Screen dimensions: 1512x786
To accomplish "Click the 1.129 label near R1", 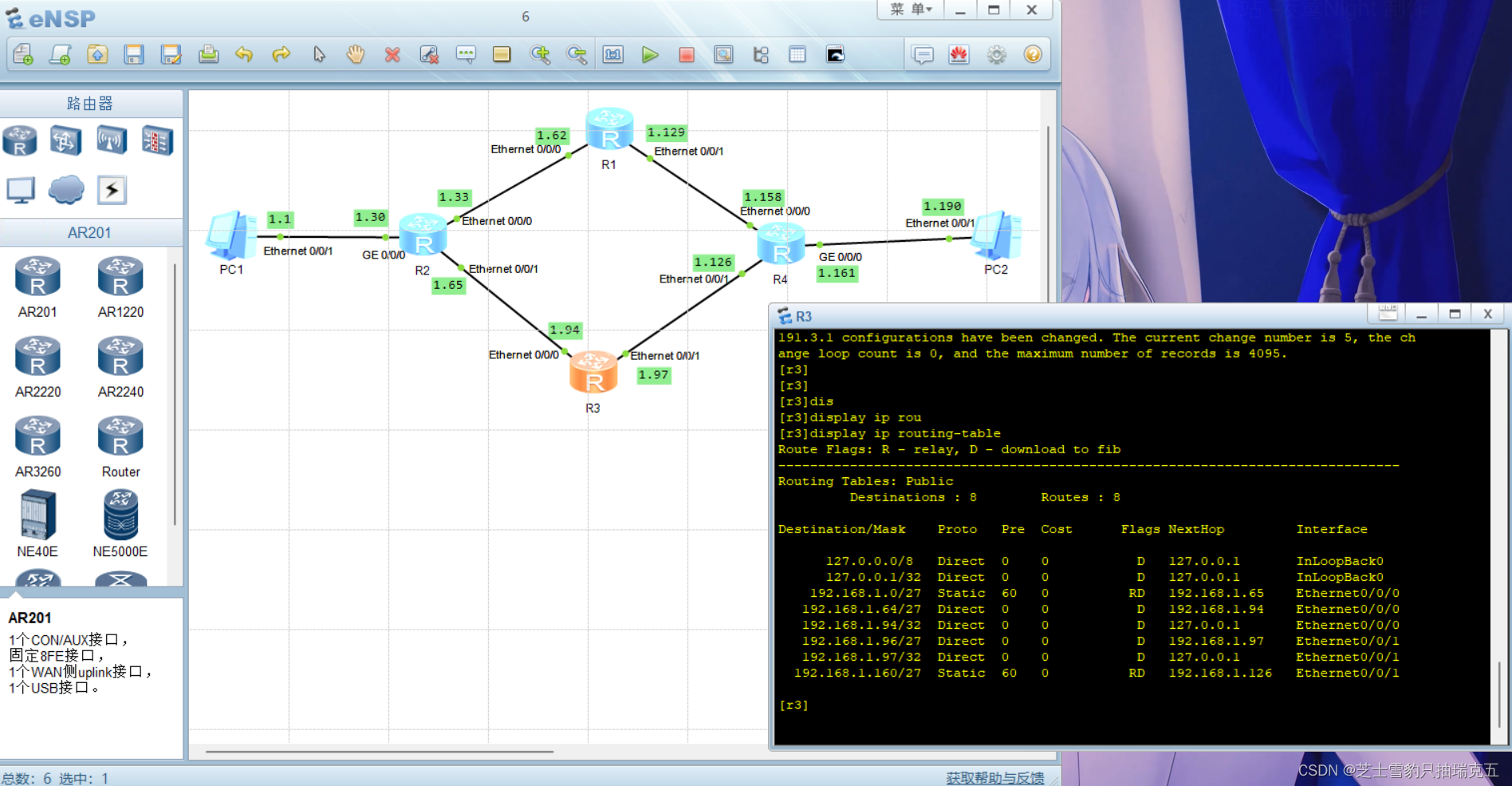I will pyautogui.click(x=666, y=132).
